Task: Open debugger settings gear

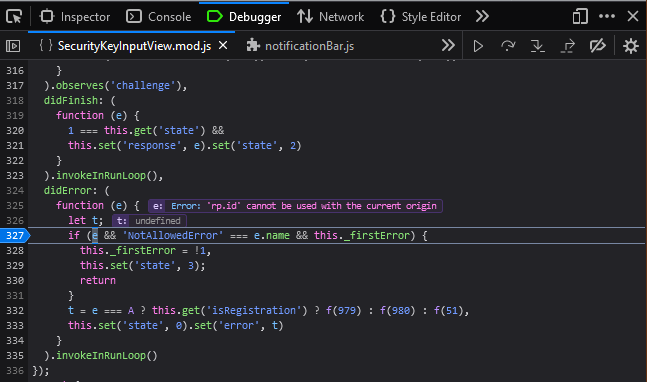Action: click(631, 46)
